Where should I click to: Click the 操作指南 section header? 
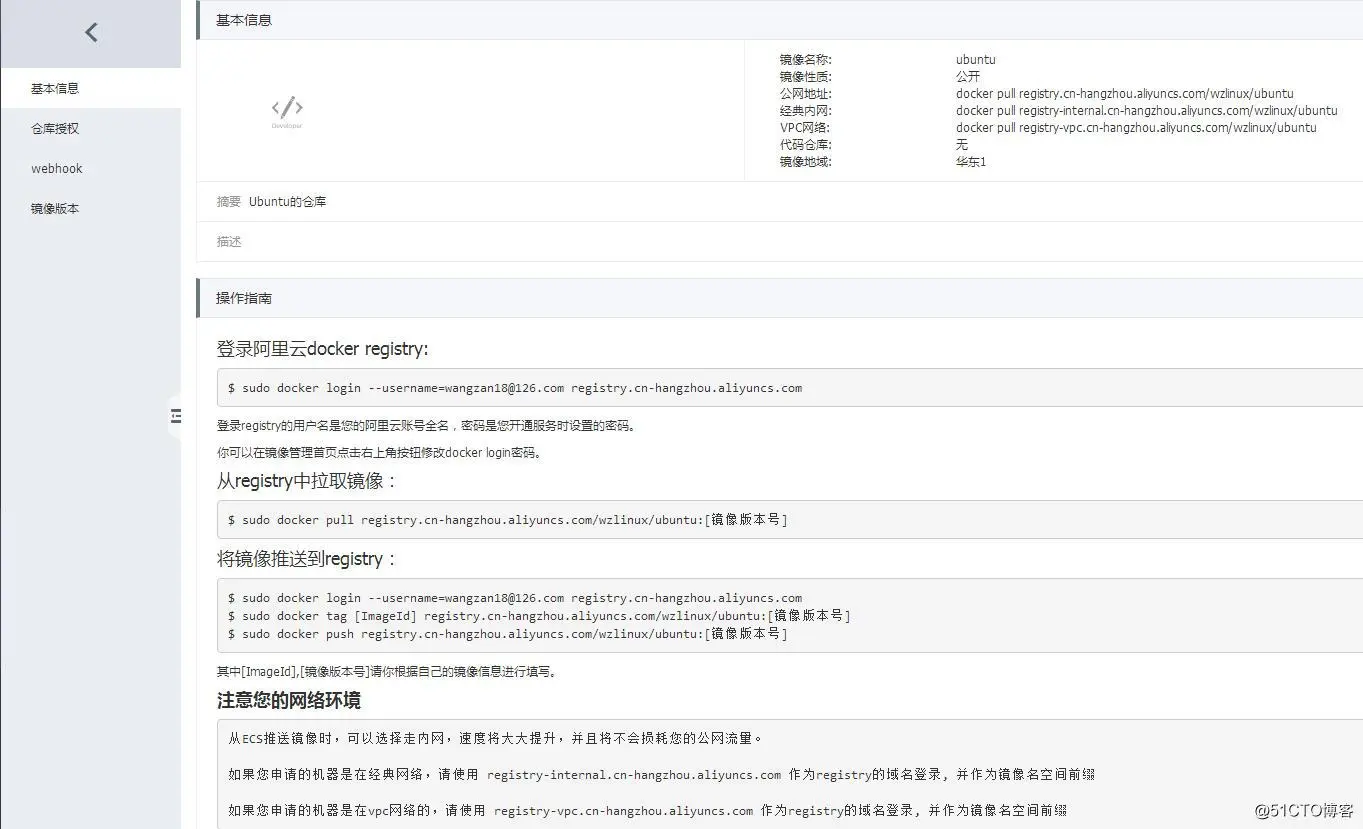[x=780, y=298]
